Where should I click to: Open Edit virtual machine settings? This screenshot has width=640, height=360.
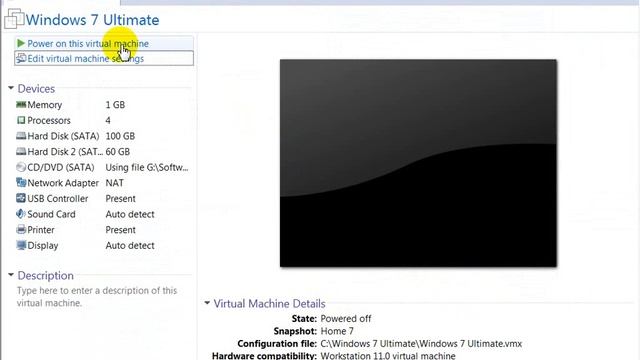tap(104, 58)
